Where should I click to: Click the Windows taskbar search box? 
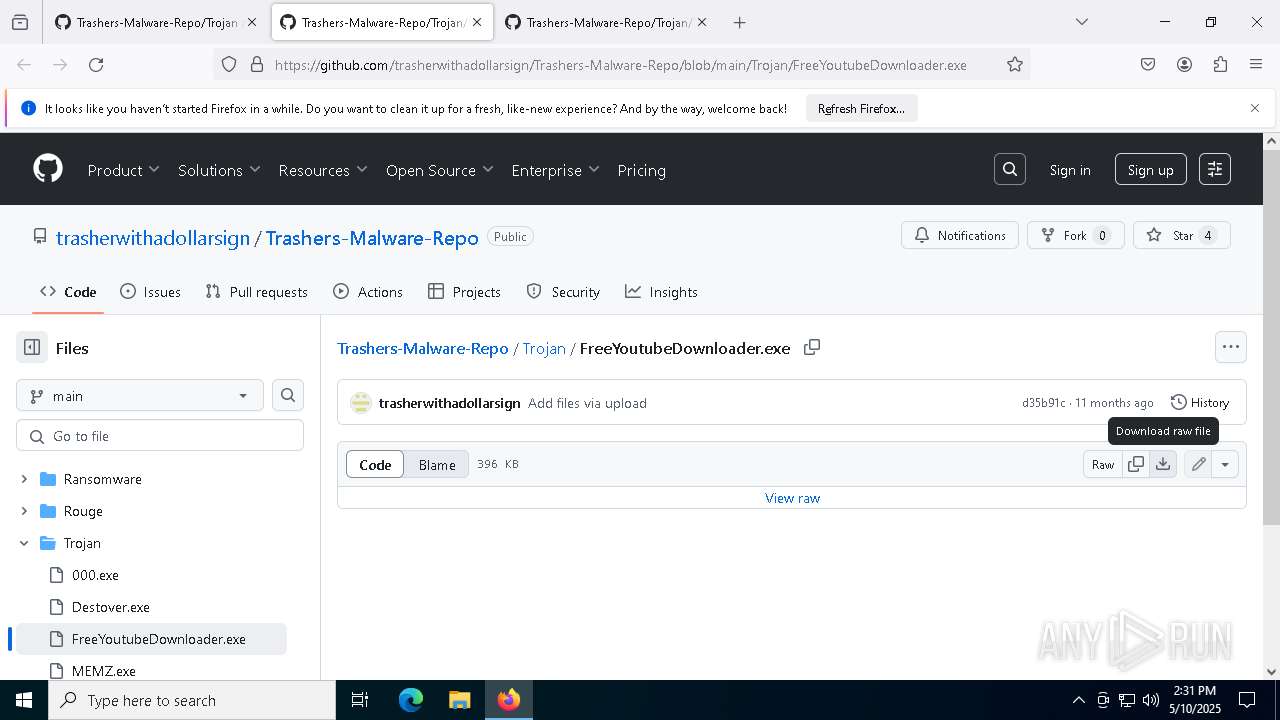(x=192, y=700)
